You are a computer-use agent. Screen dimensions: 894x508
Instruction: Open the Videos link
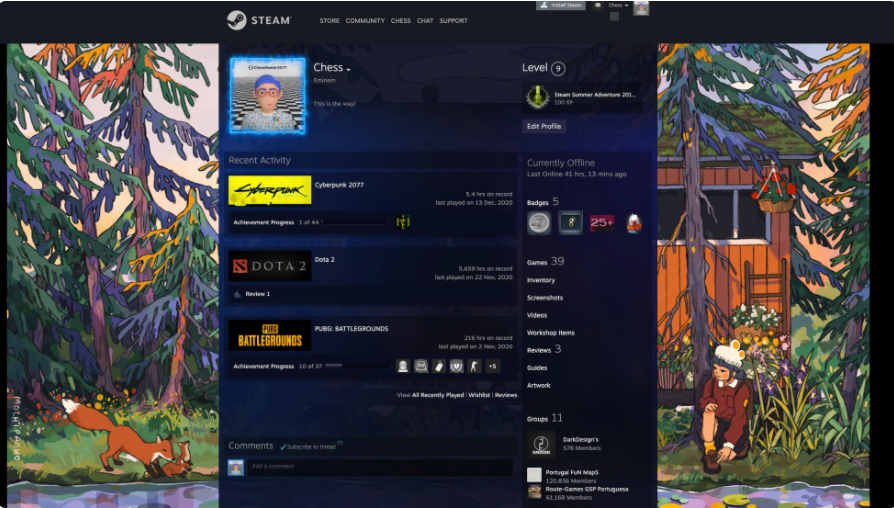click(537, 315)
